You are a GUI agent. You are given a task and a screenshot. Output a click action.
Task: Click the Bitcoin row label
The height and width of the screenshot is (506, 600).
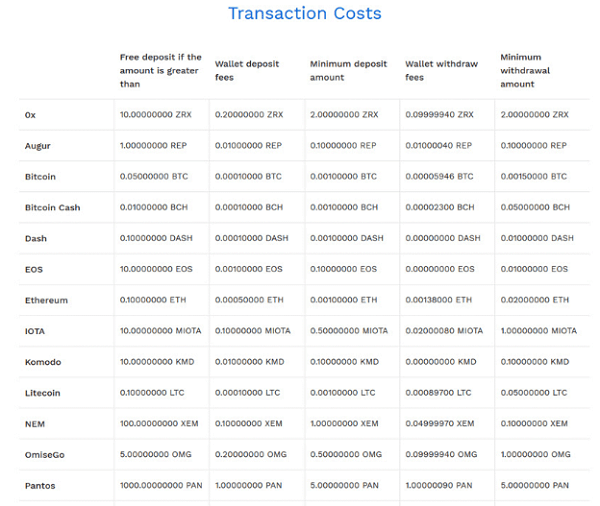40,177
